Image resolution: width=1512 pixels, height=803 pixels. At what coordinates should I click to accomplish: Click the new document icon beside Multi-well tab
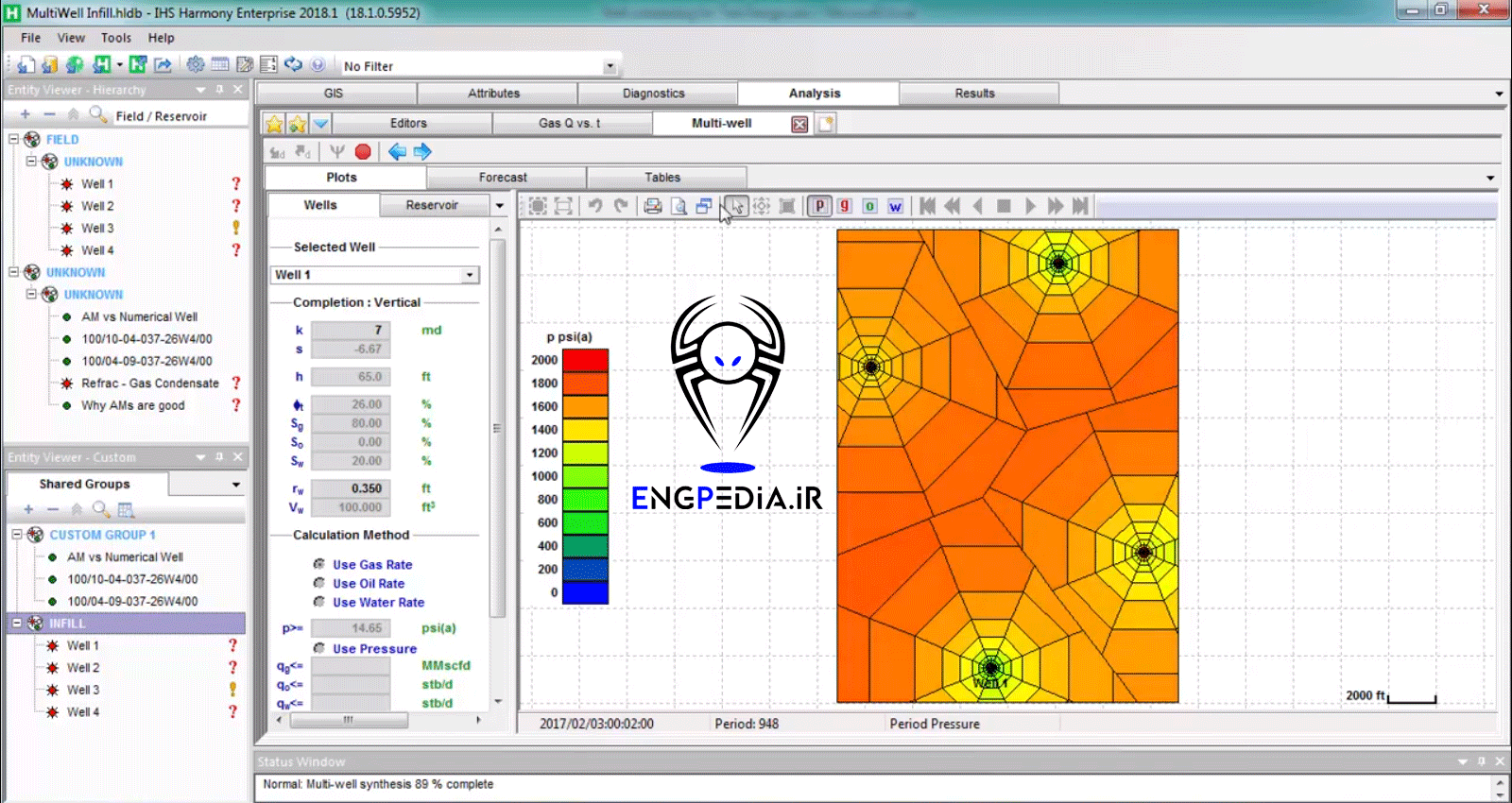point(826,124)
